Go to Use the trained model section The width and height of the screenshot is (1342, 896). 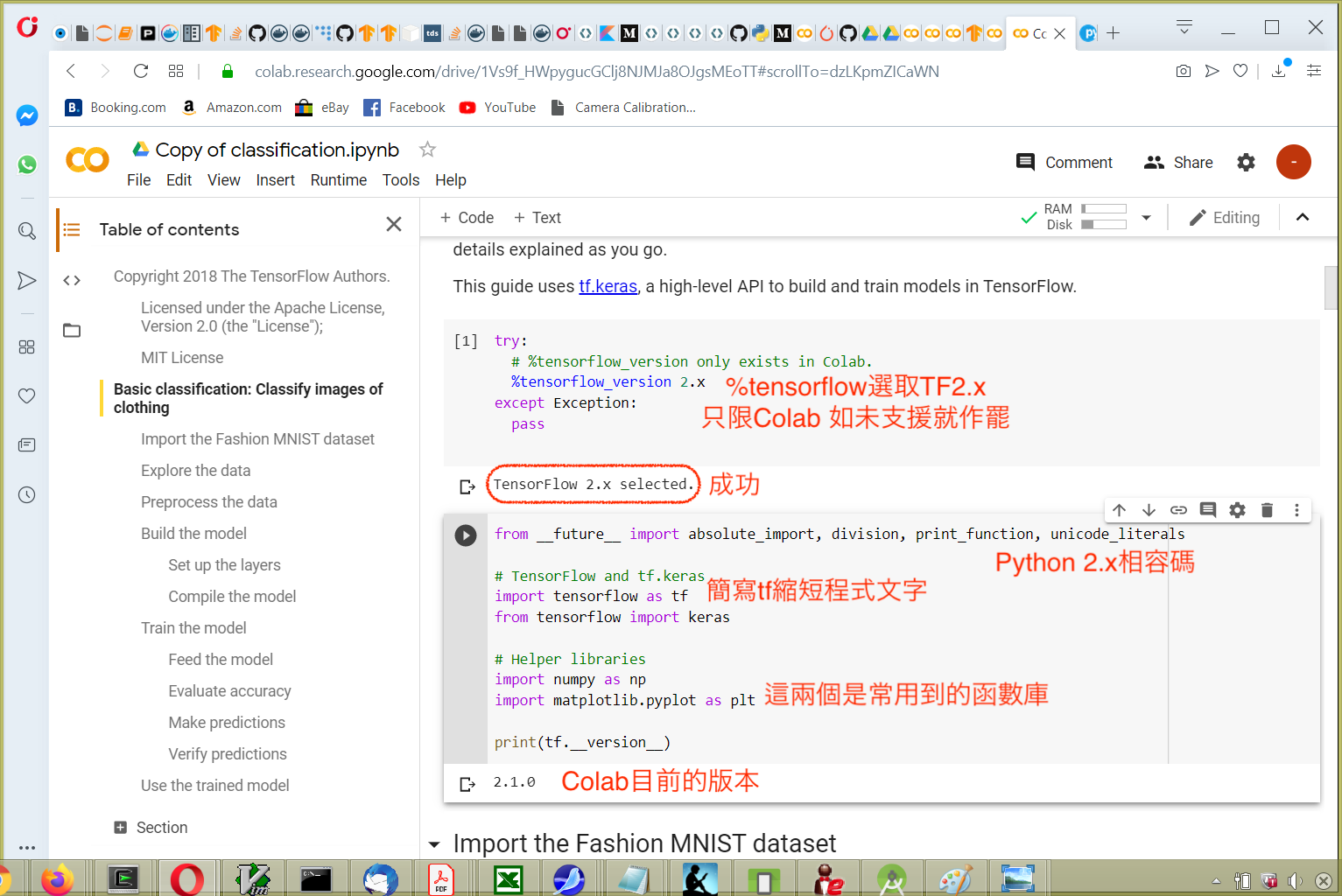click(x=214, y=785)
